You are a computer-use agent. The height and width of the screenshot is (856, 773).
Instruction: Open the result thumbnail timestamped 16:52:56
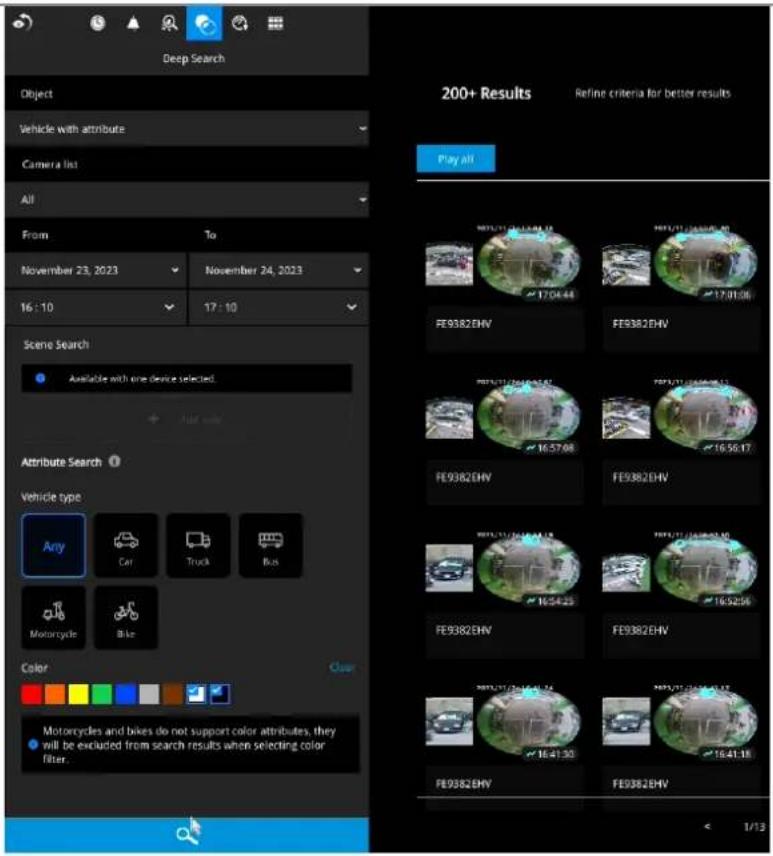[680, 570]
